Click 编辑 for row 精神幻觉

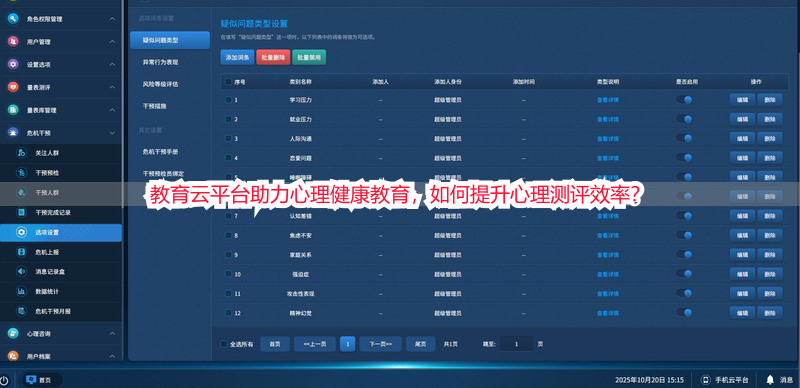click(x=742, y=312)
